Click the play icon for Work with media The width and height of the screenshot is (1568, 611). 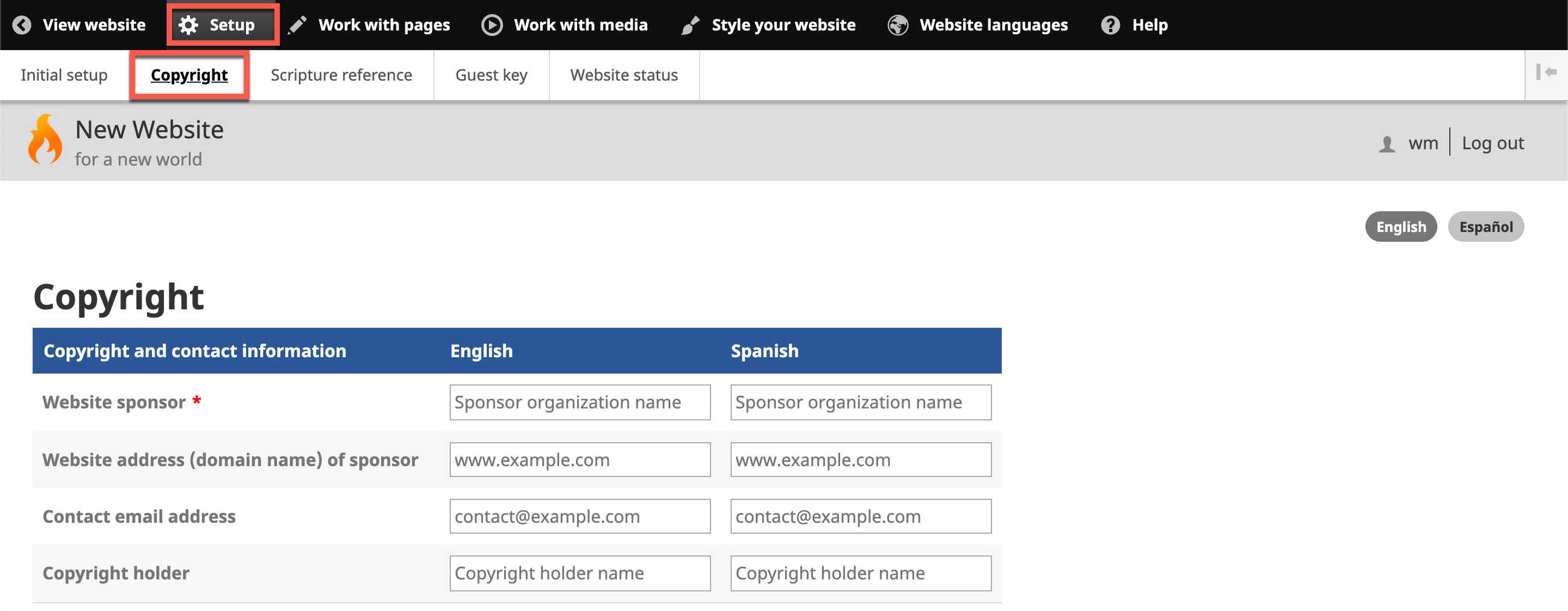click(x=492, y=25)
